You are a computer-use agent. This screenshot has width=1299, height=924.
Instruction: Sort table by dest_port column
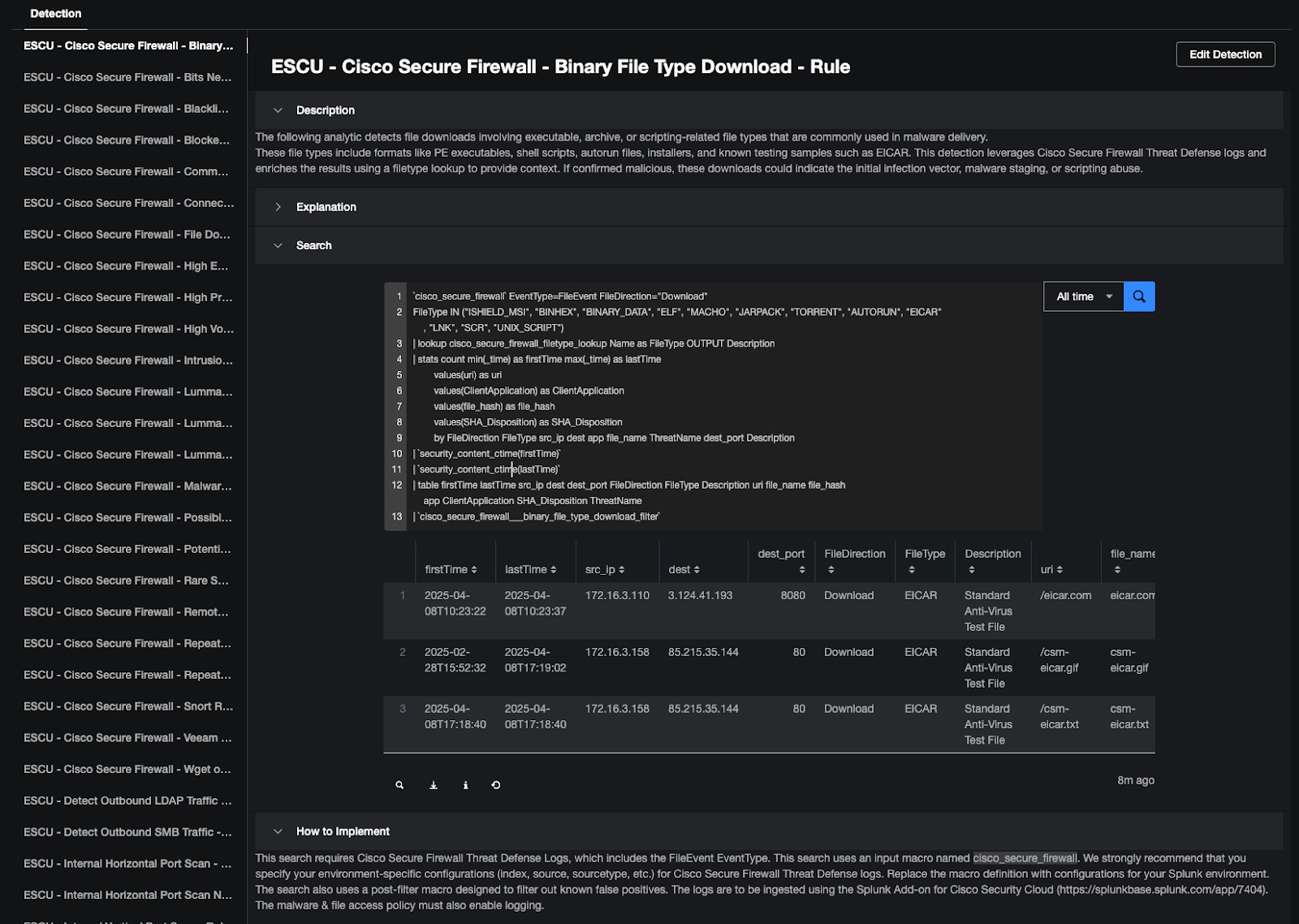[781, 561]
